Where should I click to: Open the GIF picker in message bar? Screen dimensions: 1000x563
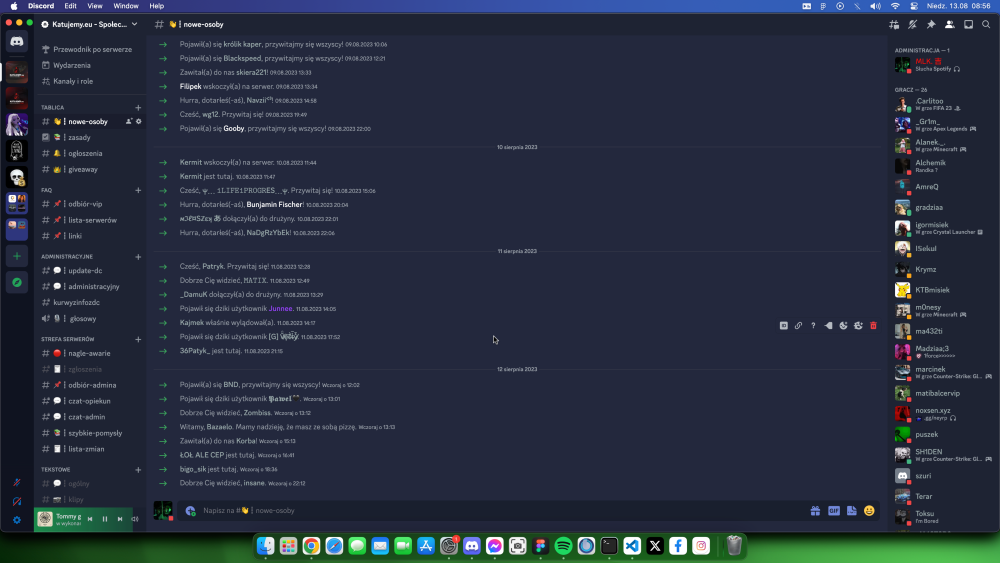pyautogui.click(x=834, y=511)
